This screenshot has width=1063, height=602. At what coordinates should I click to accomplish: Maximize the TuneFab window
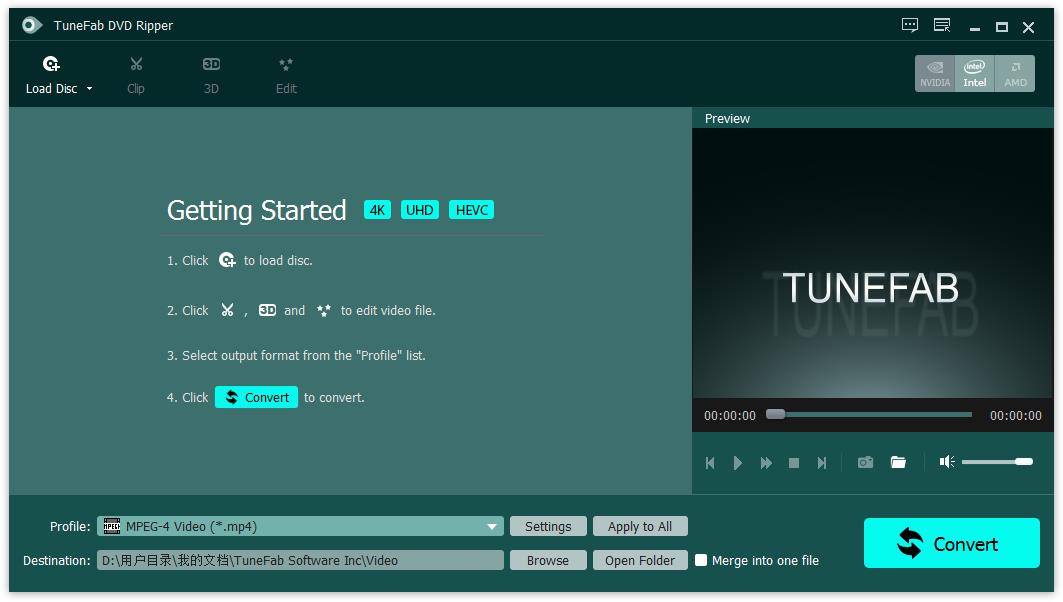(x=1001, y=27)
